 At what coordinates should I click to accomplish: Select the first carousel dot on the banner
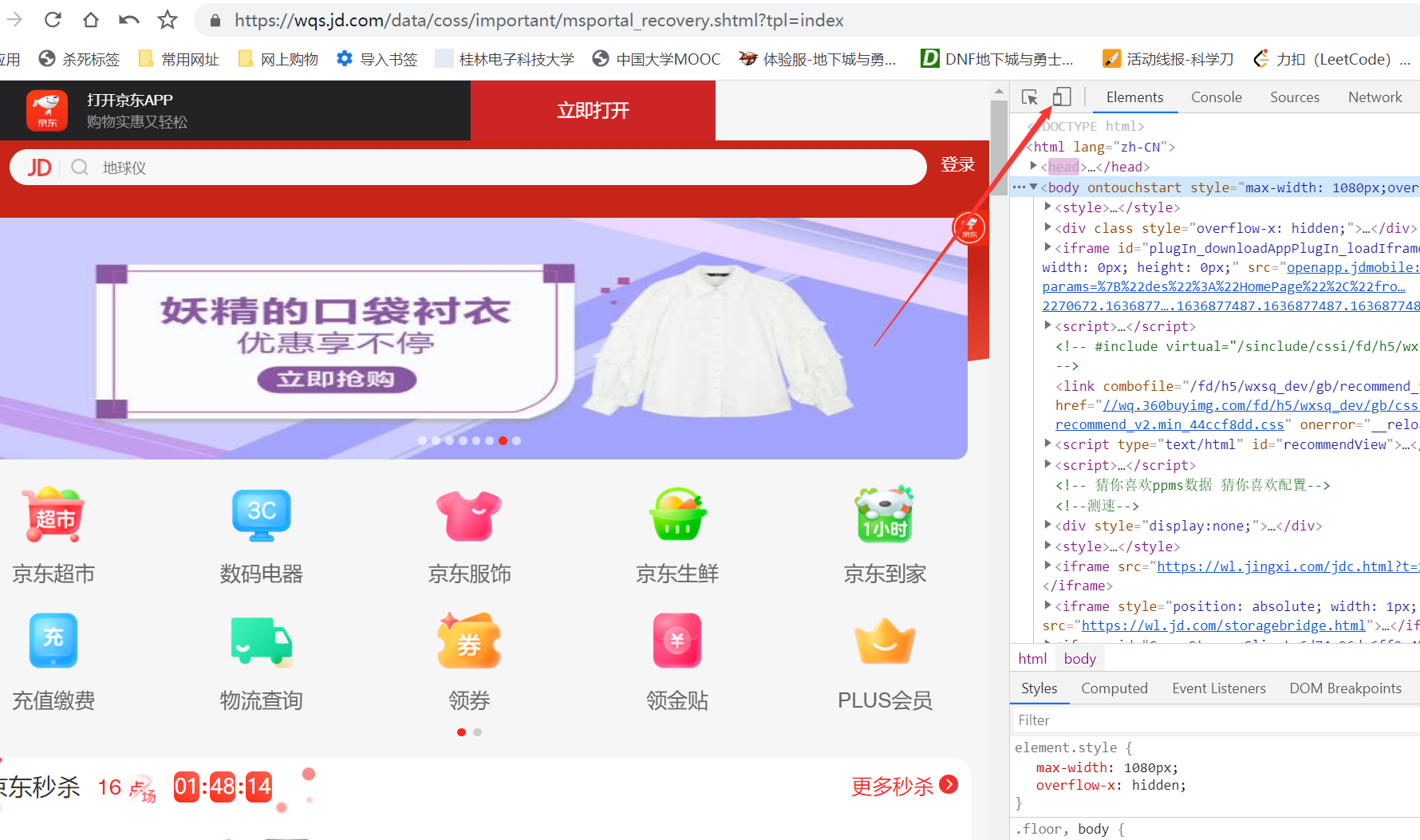[422, 440]
